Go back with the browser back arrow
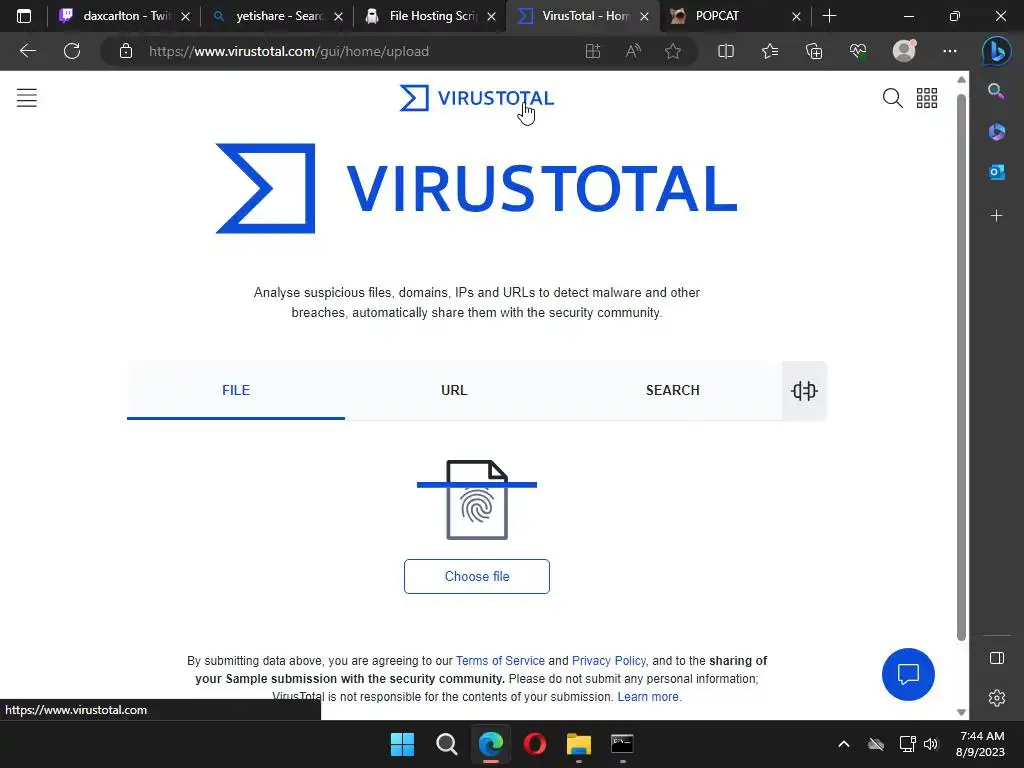Screen dimensions: 1024x768 tap(27, 51)
